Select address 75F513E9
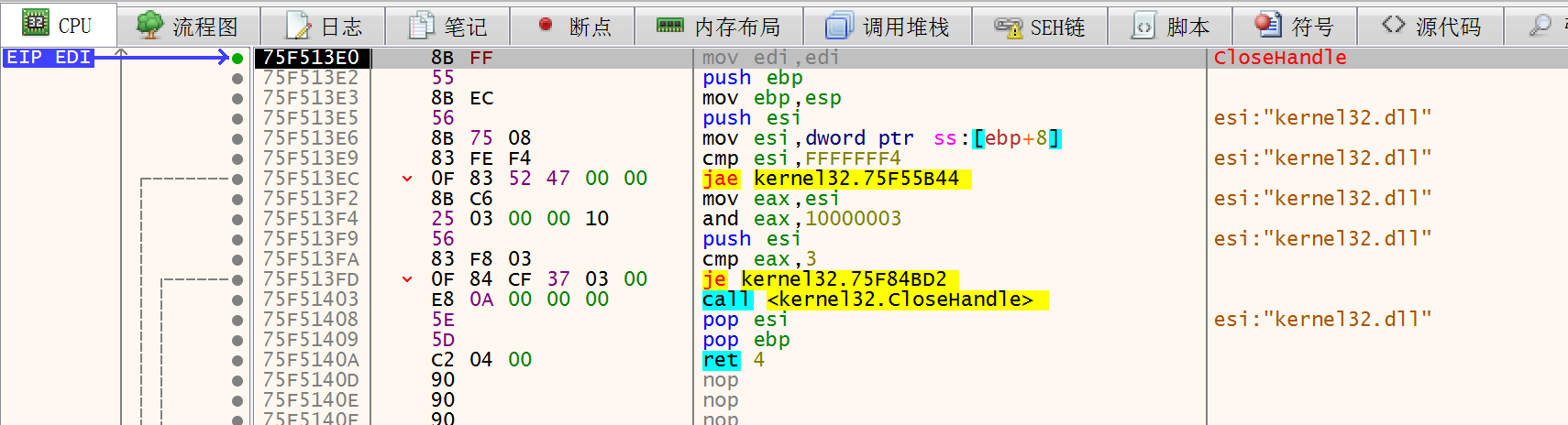This screenshot has height=425, width=1568. 311,158
